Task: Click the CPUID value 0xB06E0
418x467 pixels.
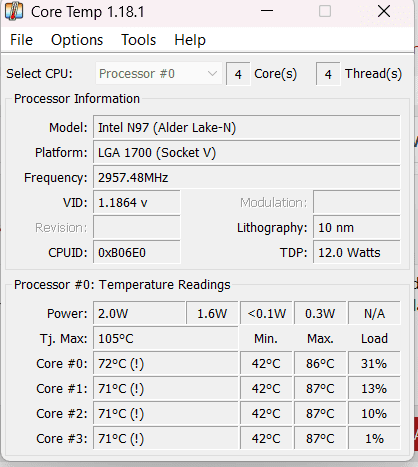Action: [137, 253]
